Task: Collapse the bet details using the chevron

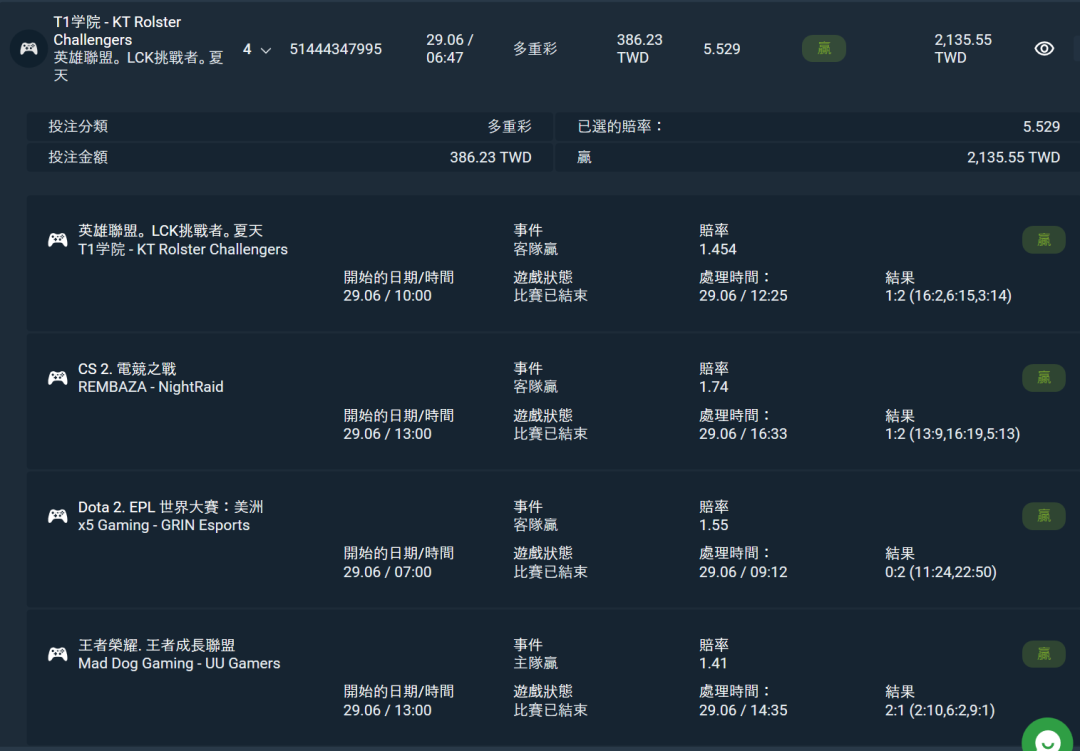Action: (265, 50)
